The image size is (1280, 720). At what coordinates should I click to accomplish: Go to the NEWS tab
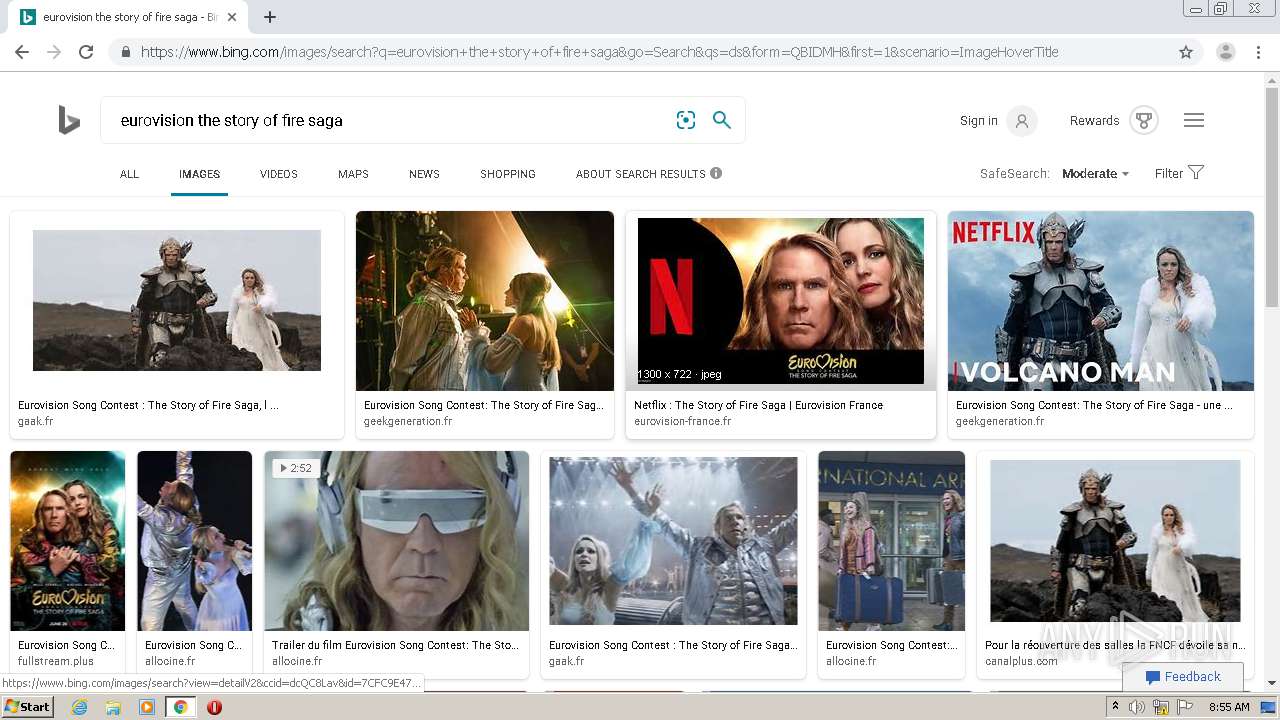coord(424,174)
